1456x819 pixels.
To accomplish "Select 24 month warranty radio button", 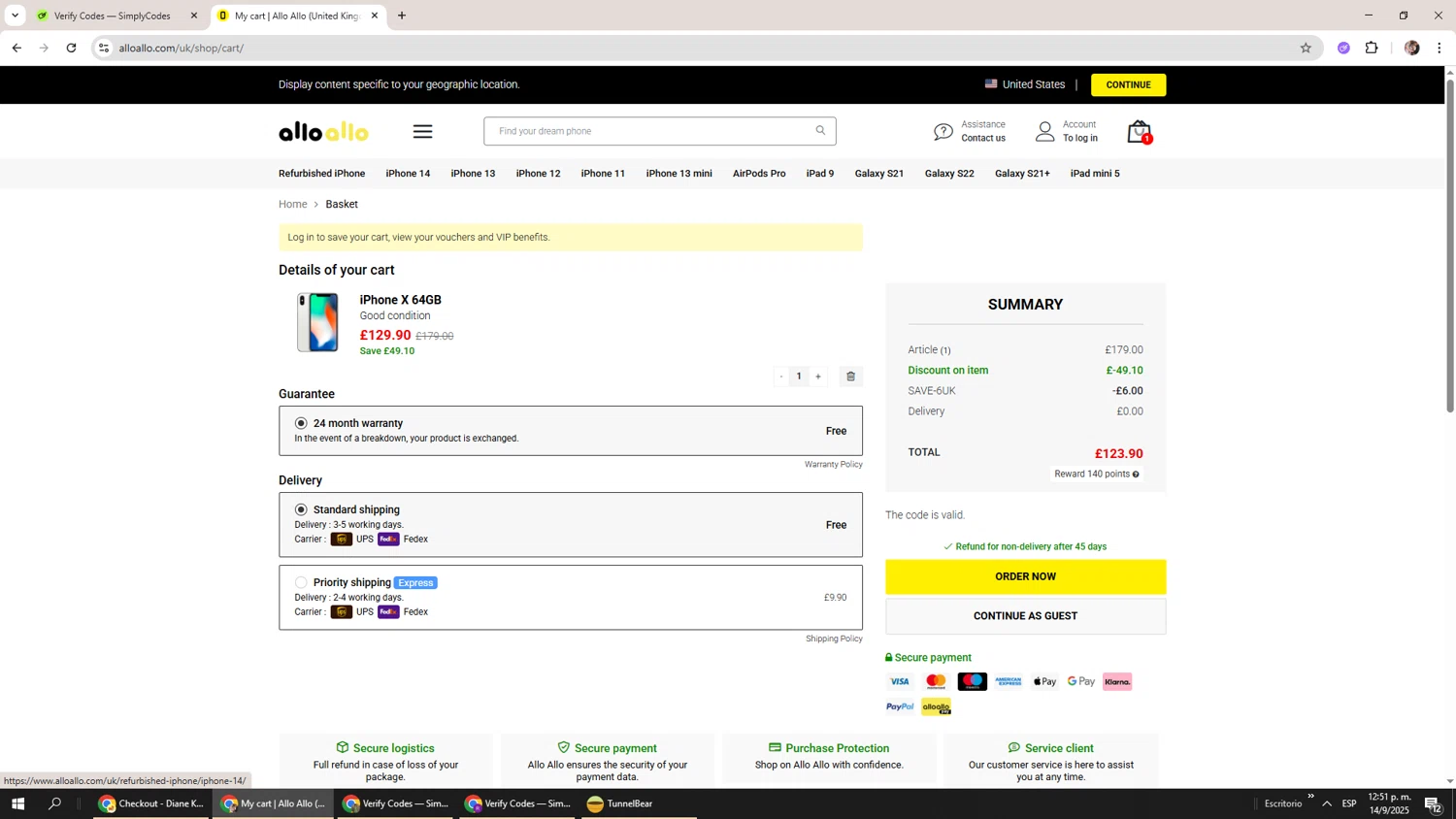I will pos(301,423).
